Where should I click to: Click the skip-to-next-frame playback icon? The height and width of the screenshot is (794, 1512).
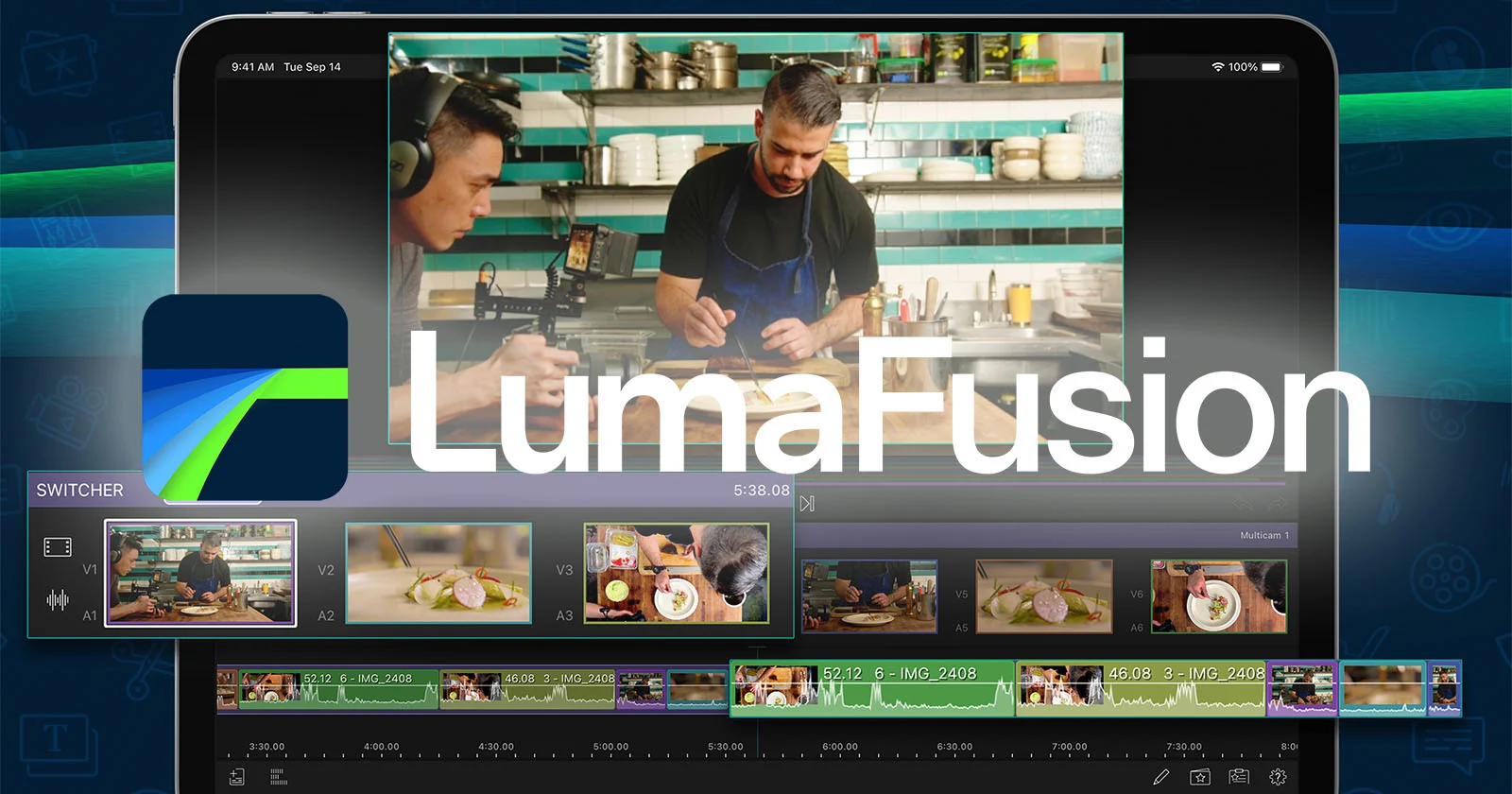click(807, 504)
